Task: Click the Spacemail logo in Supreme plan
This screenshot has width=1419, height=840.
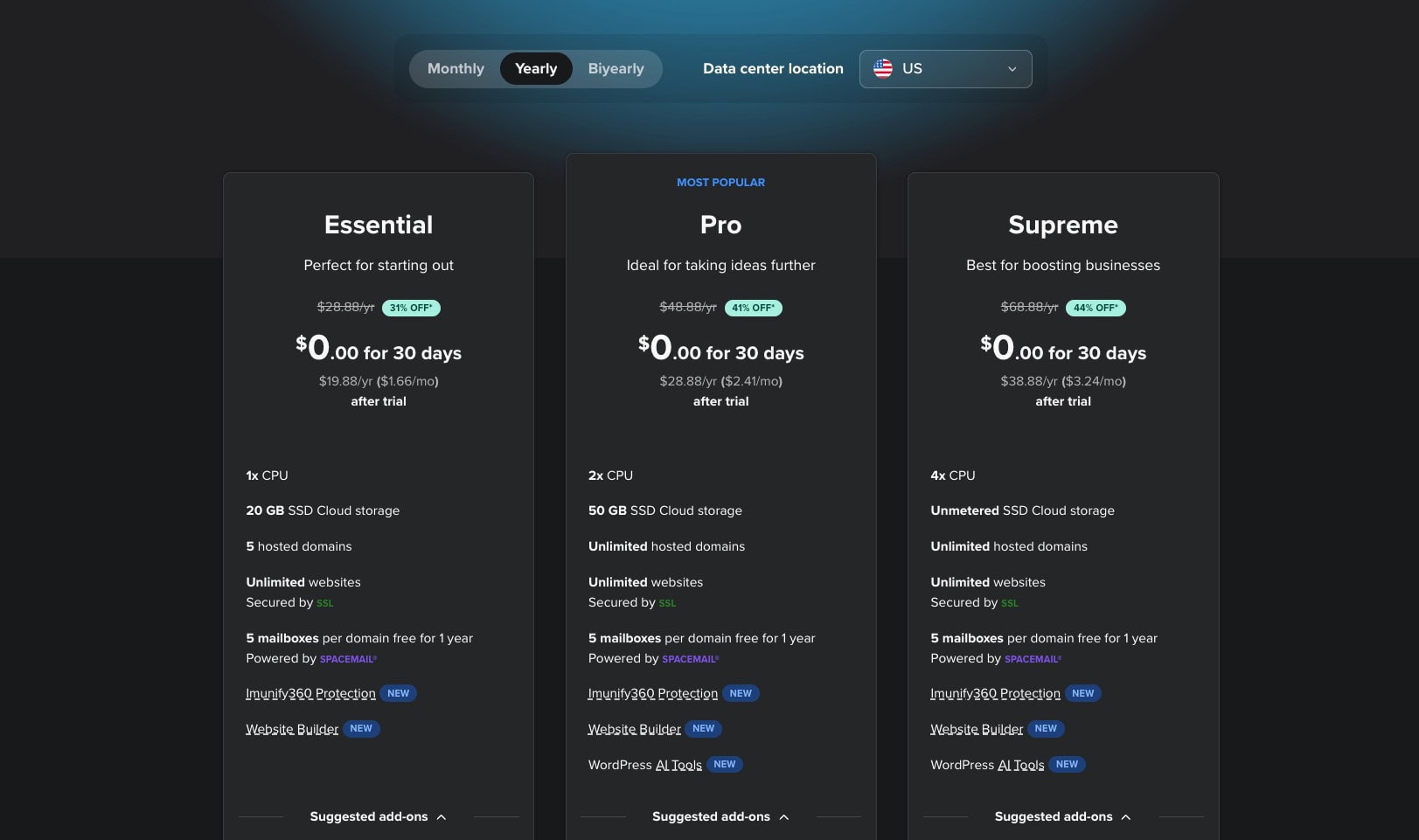Action: click(x=1033, y=659)
